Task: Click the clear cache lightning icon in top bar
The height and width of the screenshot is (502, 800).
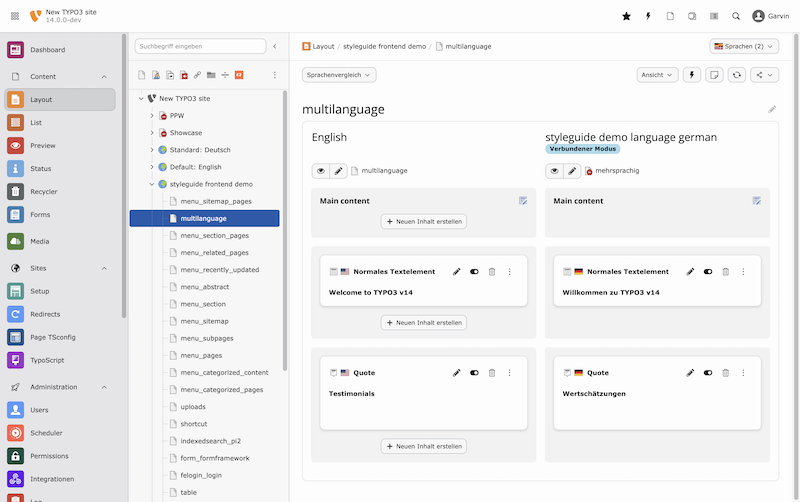Action: coord(648,16)
